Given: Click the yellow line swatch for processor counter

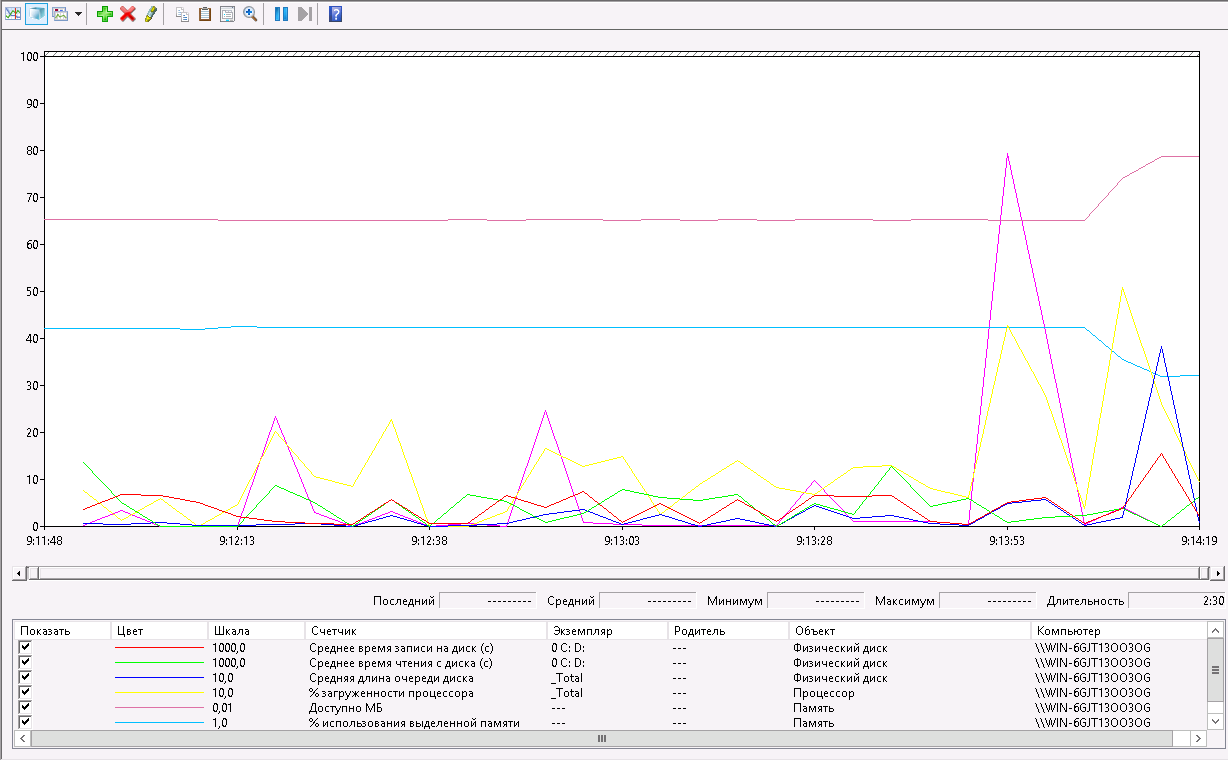Looking at the screenshot, I should tap(159, 693).
